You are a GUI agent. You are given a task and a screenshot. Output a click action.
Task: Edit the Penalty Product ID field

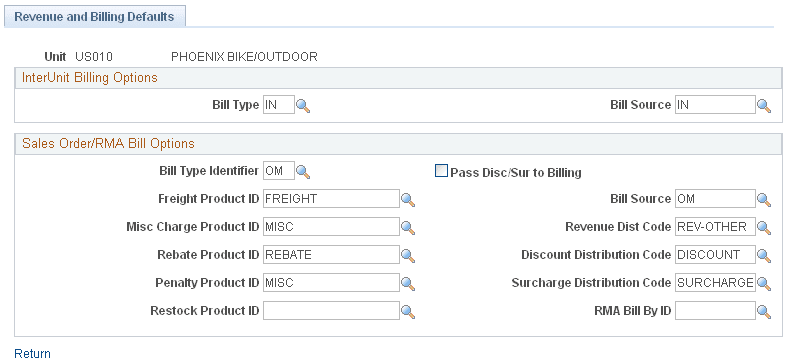(331, 283)
